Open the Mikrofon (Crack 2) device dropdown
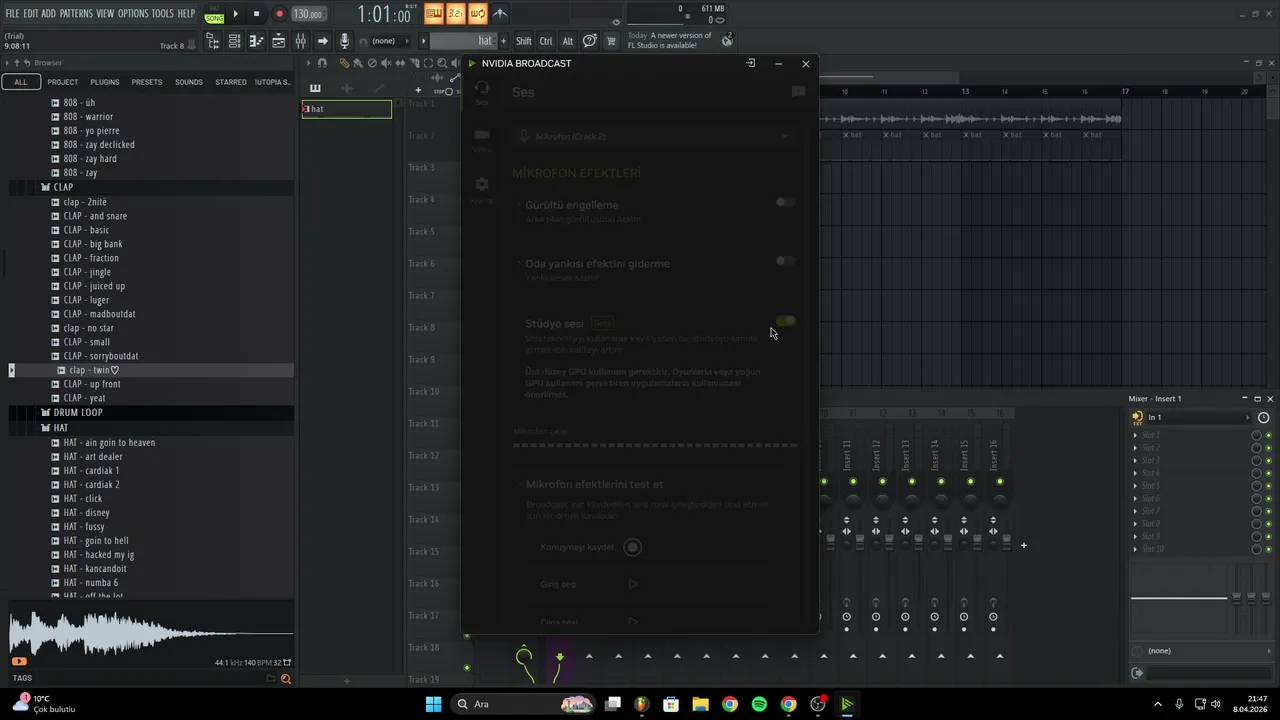This screenshot has width=1280, height=720. click(654, 136)
